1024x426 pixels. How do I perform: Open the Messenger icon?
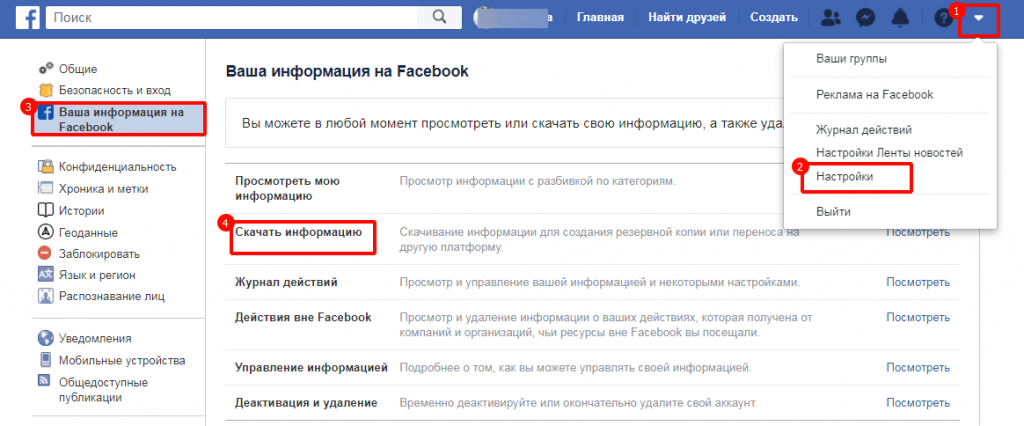tap(865, 18)
